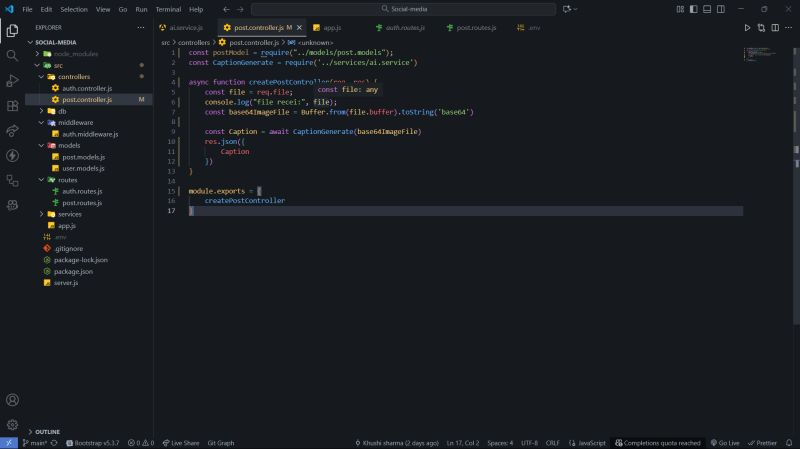Image resolution: width=800 pixels, height=449 pixels.
Task: Open Explorer Views and More Actions ellipsis
Action: tap(141, 28)
